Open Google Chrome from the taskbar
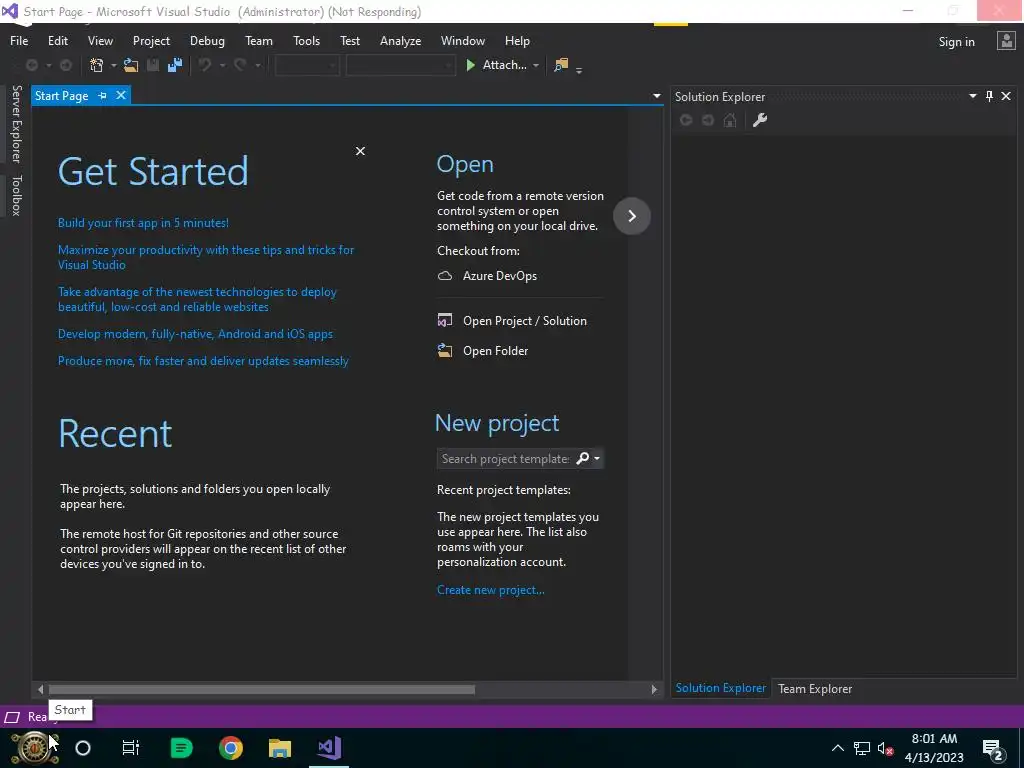1024x768 pixels. [x=231, y=748]
